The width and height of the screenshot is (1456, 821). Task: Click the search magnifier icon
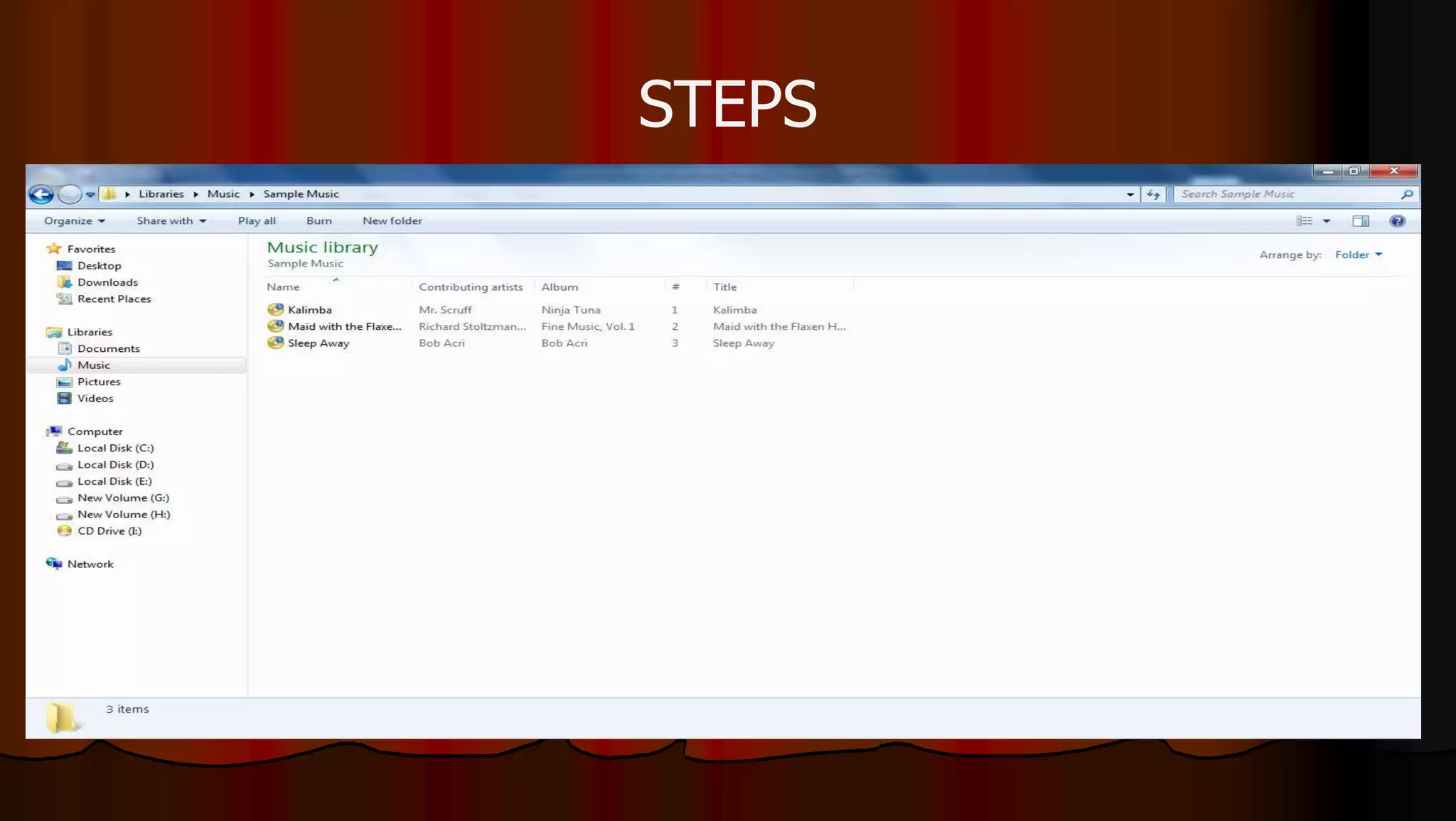pos(1406,194)
